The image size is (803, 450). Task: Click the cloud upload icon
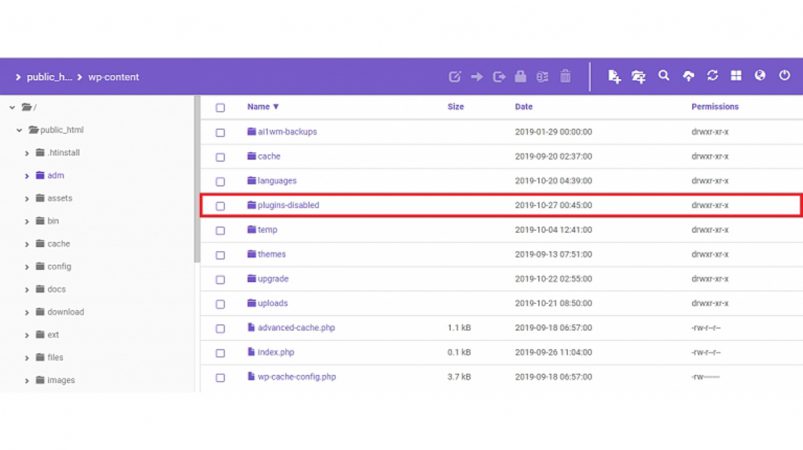[x=688, y=76]
